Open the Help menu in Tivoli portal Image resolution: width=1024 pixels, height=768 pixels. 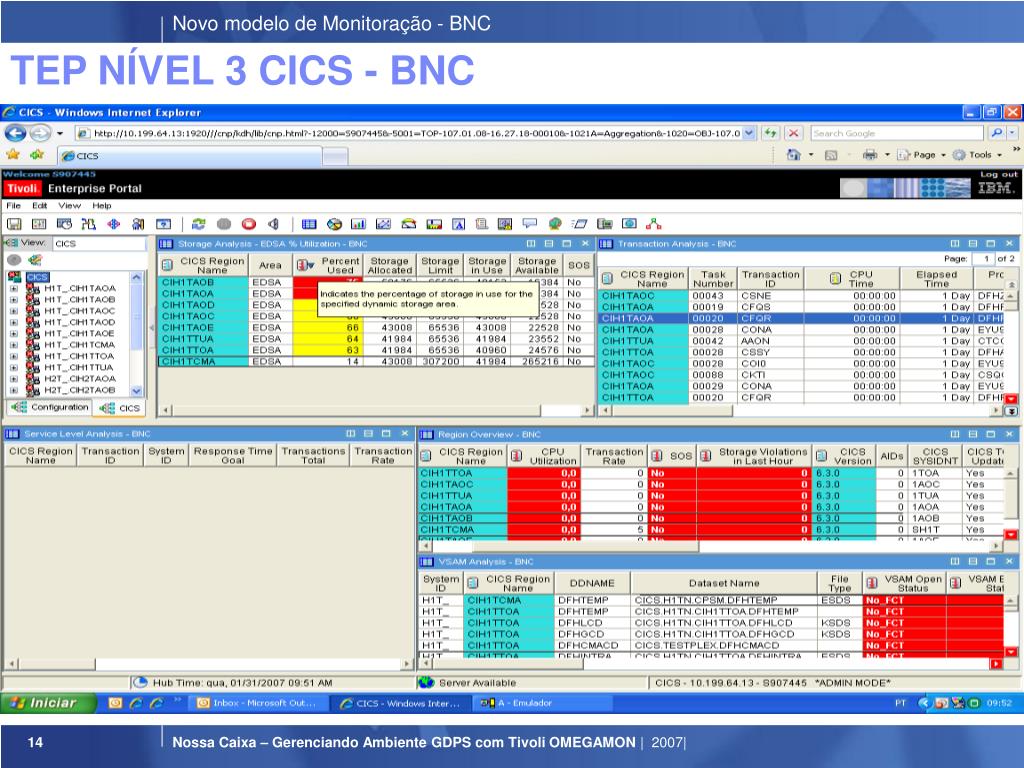(x=101, y=206)
